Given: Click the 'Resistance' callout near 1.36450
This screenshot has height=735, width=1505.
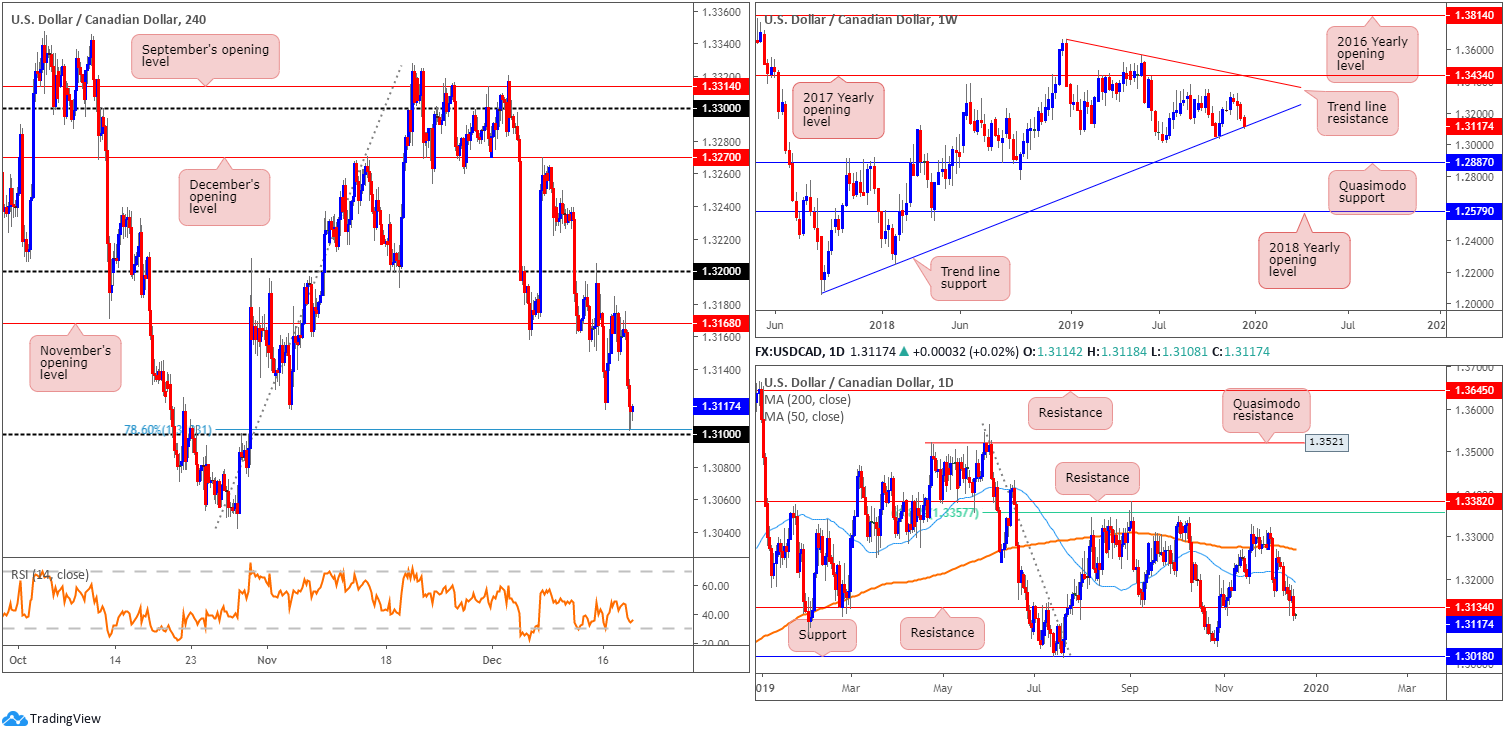Looking at the screenshot, I should click(x=1070, y=411).
